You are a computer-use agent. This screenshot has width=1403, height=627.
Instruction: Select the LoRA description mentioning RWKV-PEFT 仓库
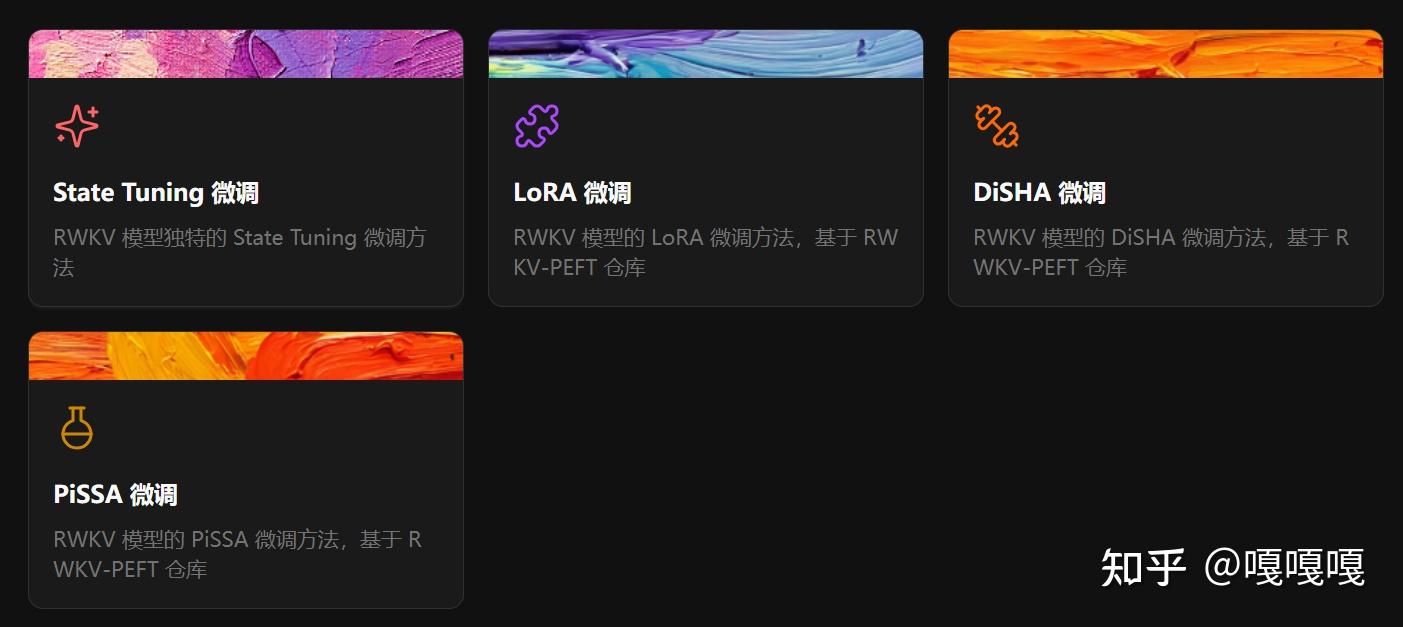706,252
